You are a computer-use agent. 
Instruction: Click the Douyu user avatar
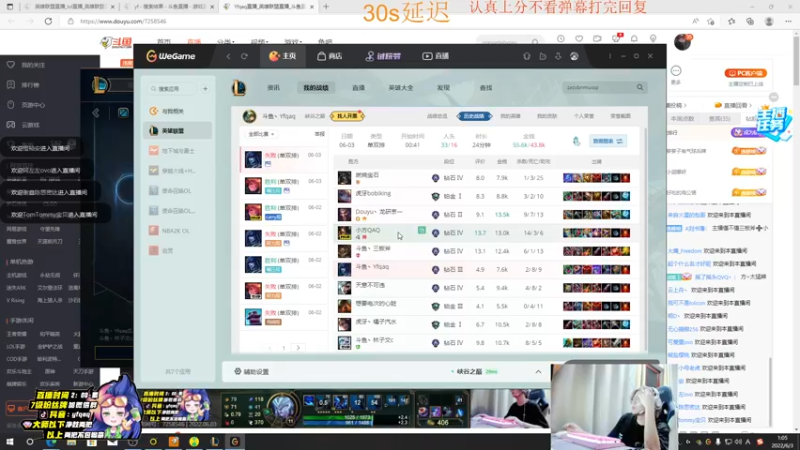(682, 42)
